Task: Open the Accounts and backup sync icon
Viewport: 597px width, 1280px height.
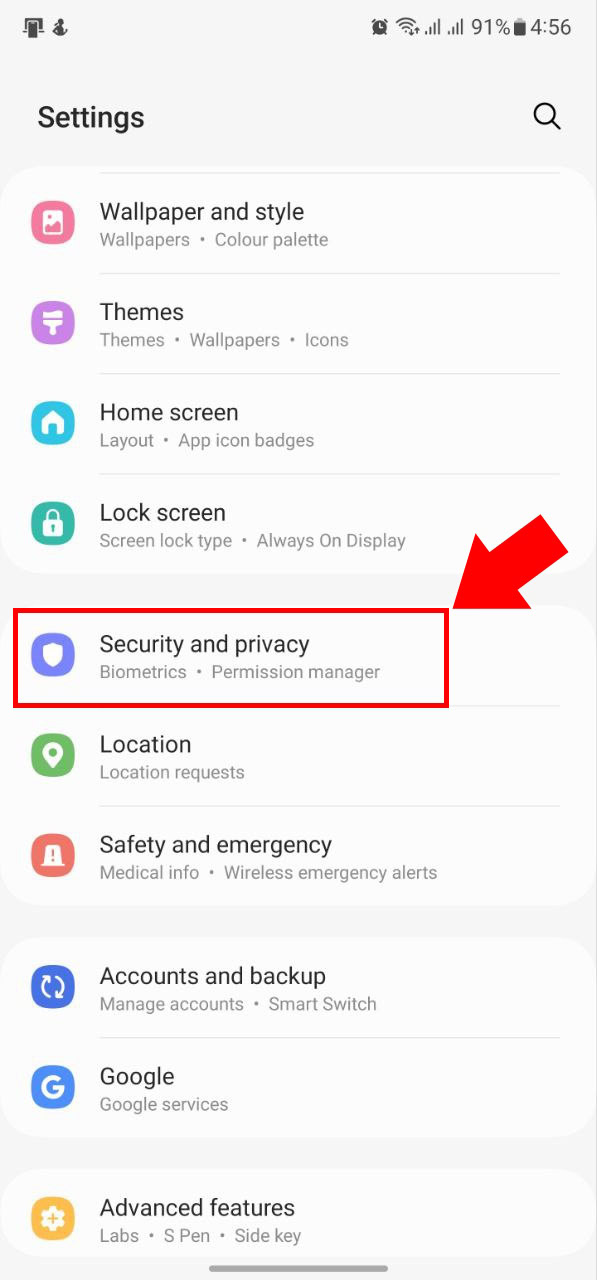Action: pyautogui.click(x=53, y=988)
